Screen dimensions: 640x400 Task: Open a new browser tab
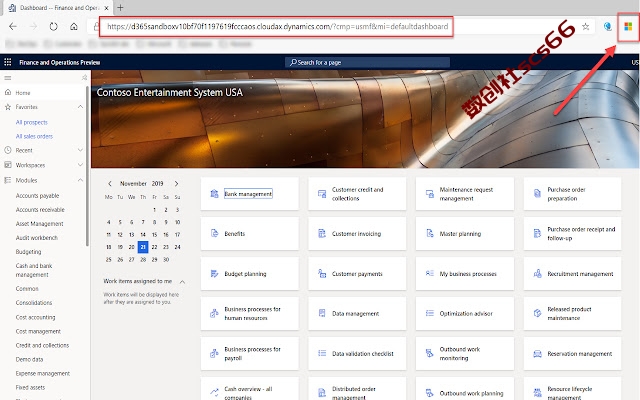click(120, 7)
